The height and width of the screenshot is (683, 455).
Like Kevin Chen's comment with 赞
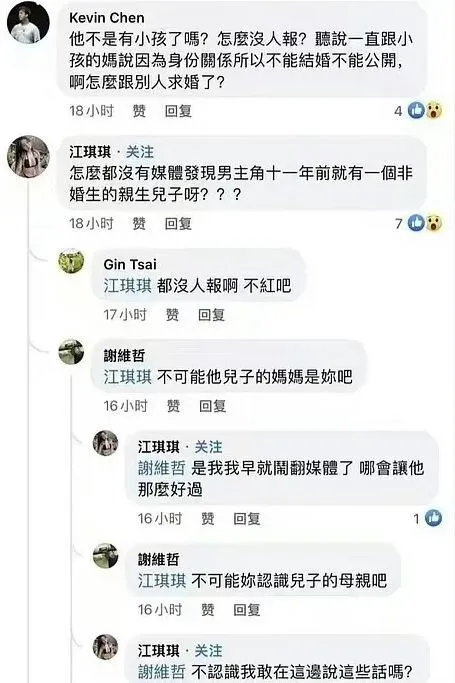139,111
